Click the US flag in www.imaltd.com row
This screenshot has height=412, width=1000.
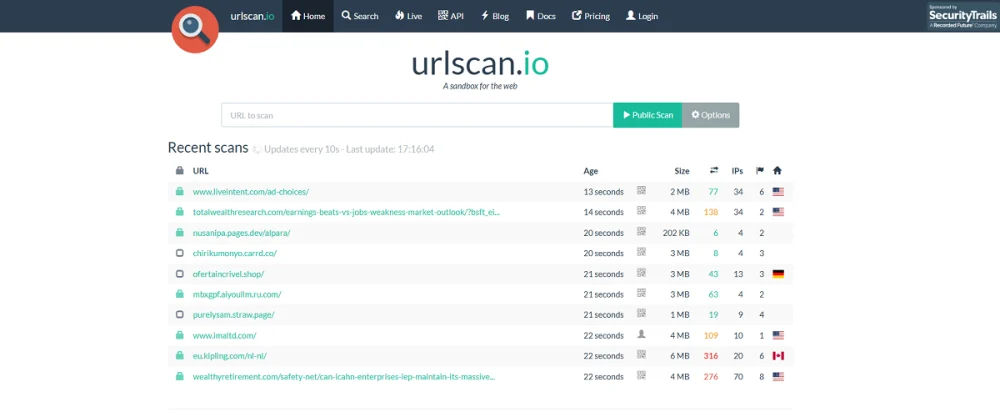[x=778, y=335]
